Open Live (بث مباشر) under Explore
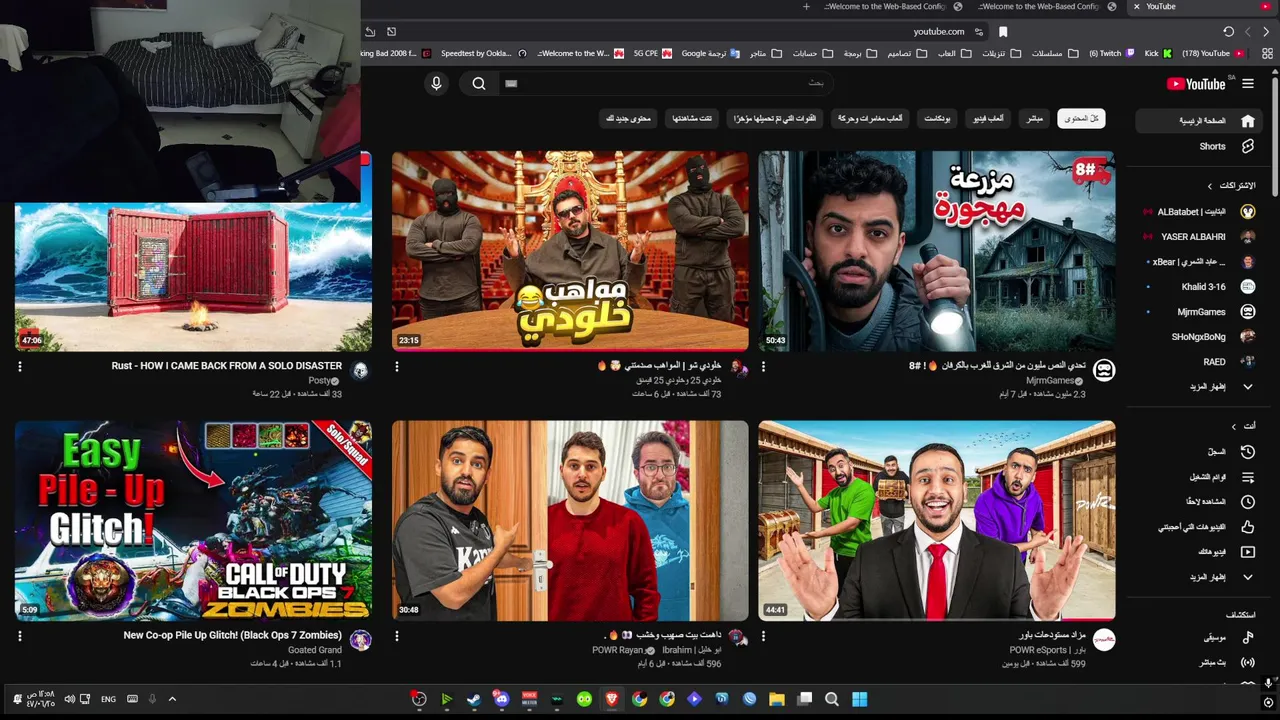This screenshot has height=720, width=1280. 1198,662
